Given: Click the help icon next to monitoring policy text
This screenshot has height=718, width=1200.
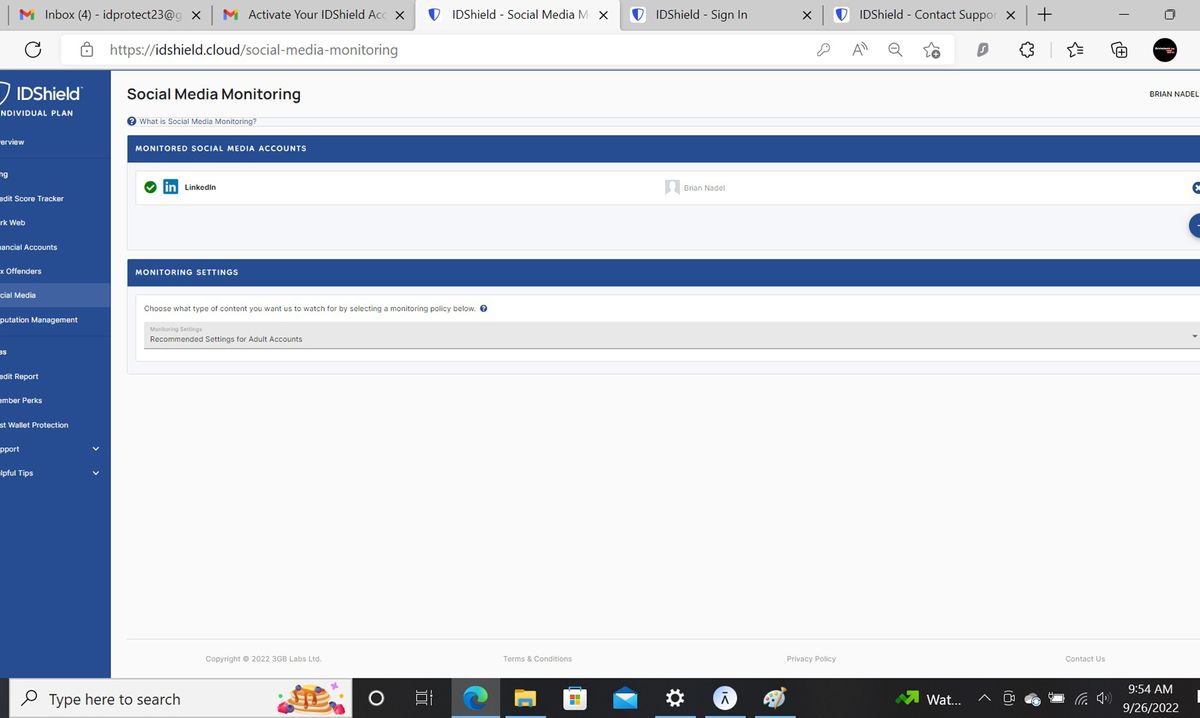Looking at the screenshot, I should 483,308.
